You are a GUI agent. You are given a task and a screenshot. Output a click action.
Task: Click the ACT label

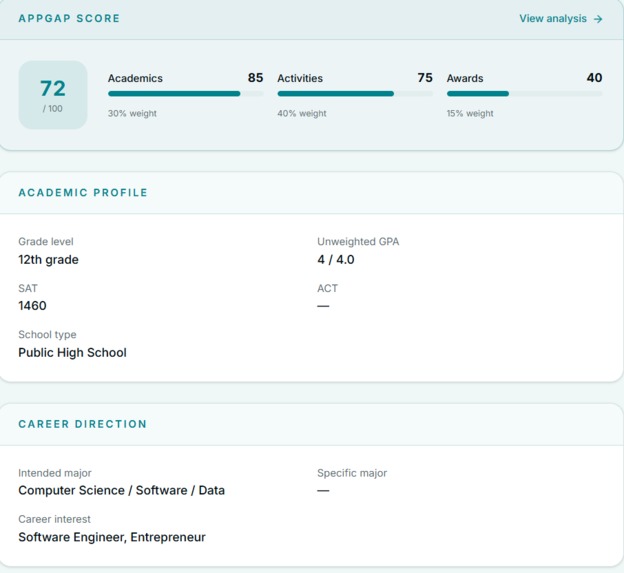point(328,288)
